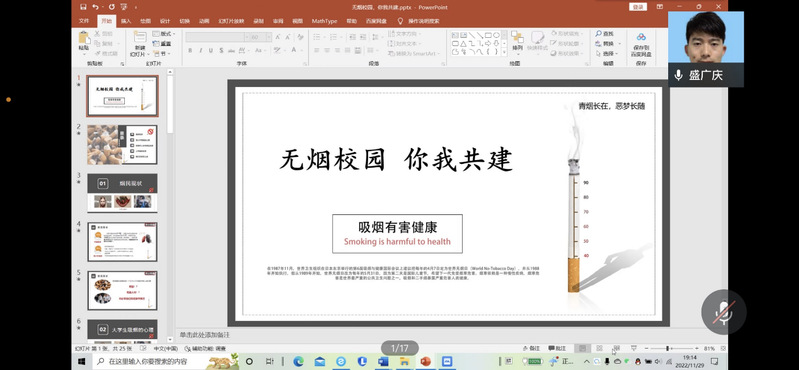Click the Arrange shapes icon
The height and width of the screenshot is (370, 799).
pyautogui.click(x=517, y=40)
